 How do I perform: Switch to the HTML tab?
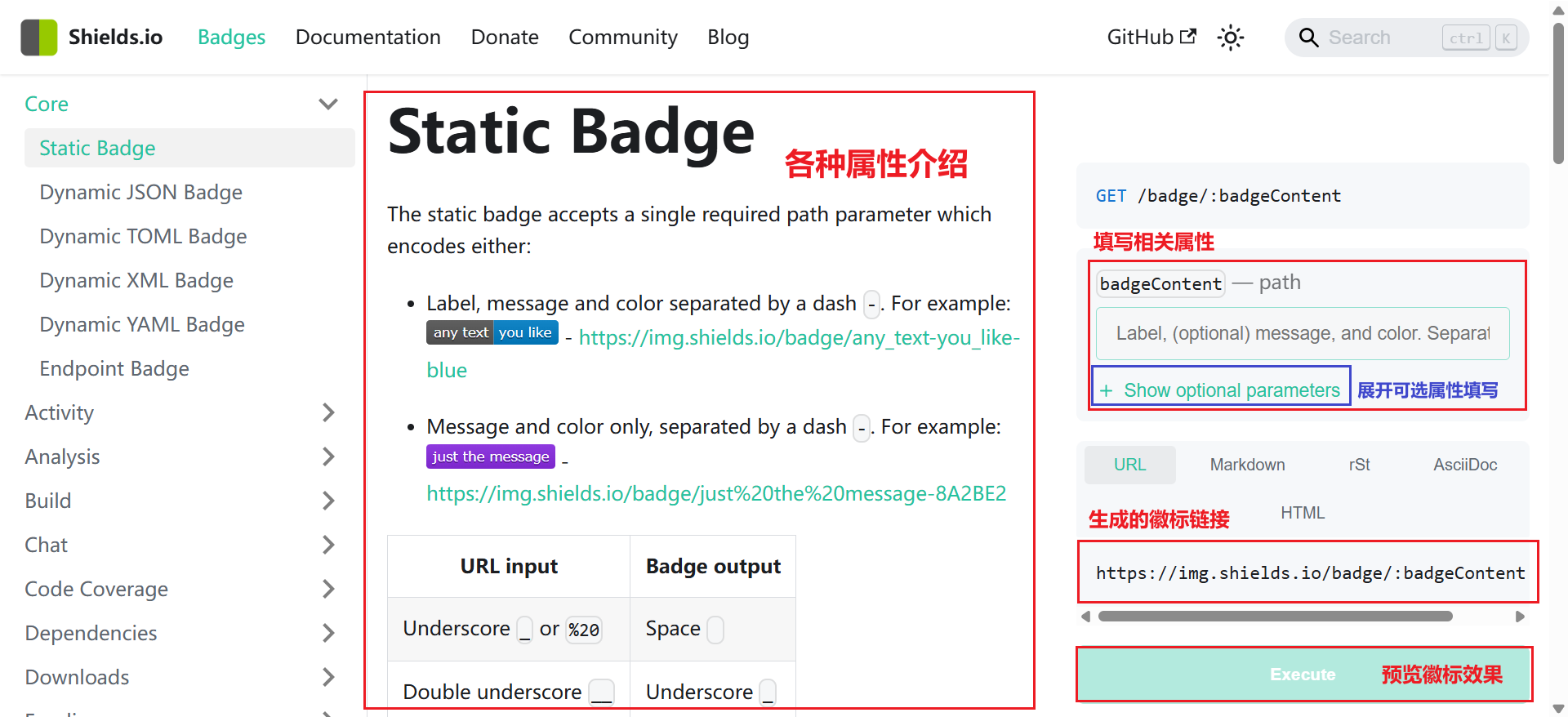pyautogui.click(x=1303, y=513)
